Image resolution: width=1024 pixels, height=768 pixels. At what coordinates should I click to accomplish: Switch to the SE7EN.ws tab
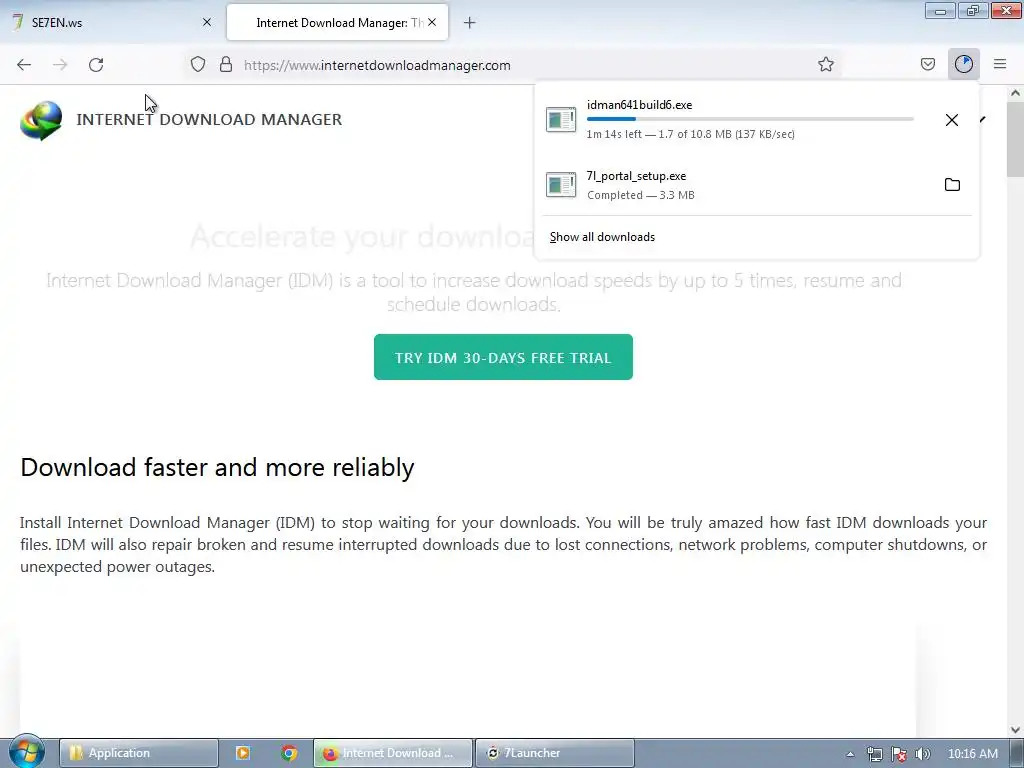tap(111, 22)
